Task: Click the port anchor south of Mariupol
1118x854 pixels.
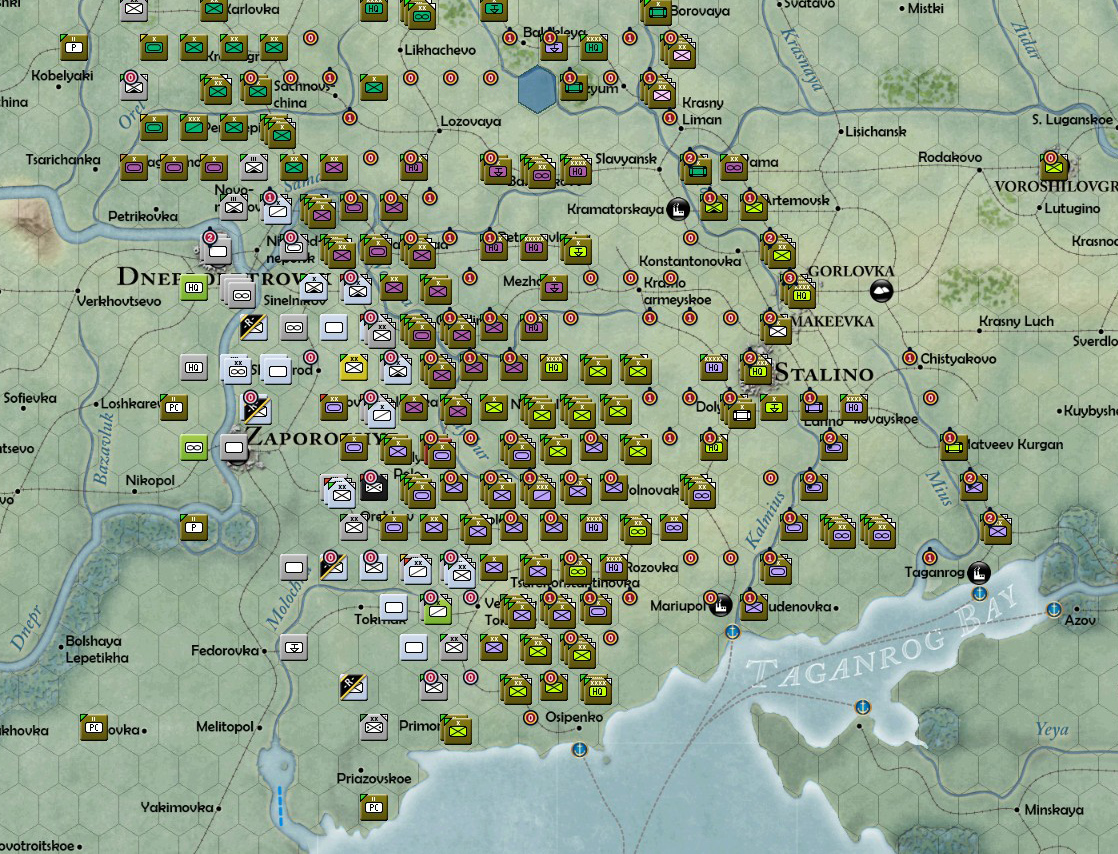Action: 732,633
